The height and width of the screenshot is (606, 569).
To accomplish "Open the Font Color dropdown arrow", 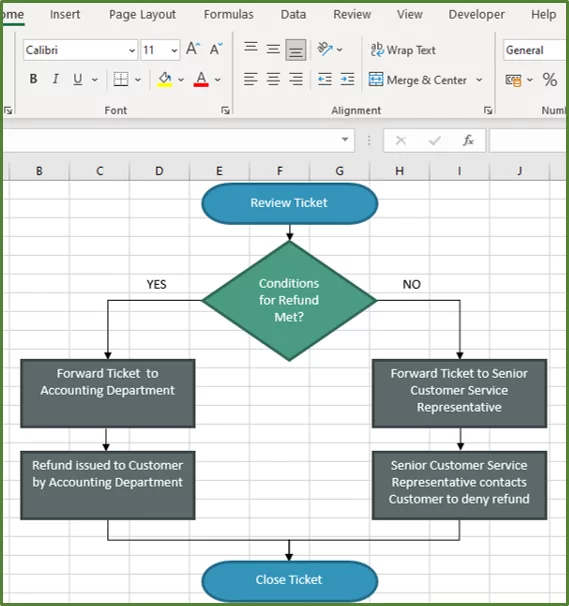I will click(218, 80).
